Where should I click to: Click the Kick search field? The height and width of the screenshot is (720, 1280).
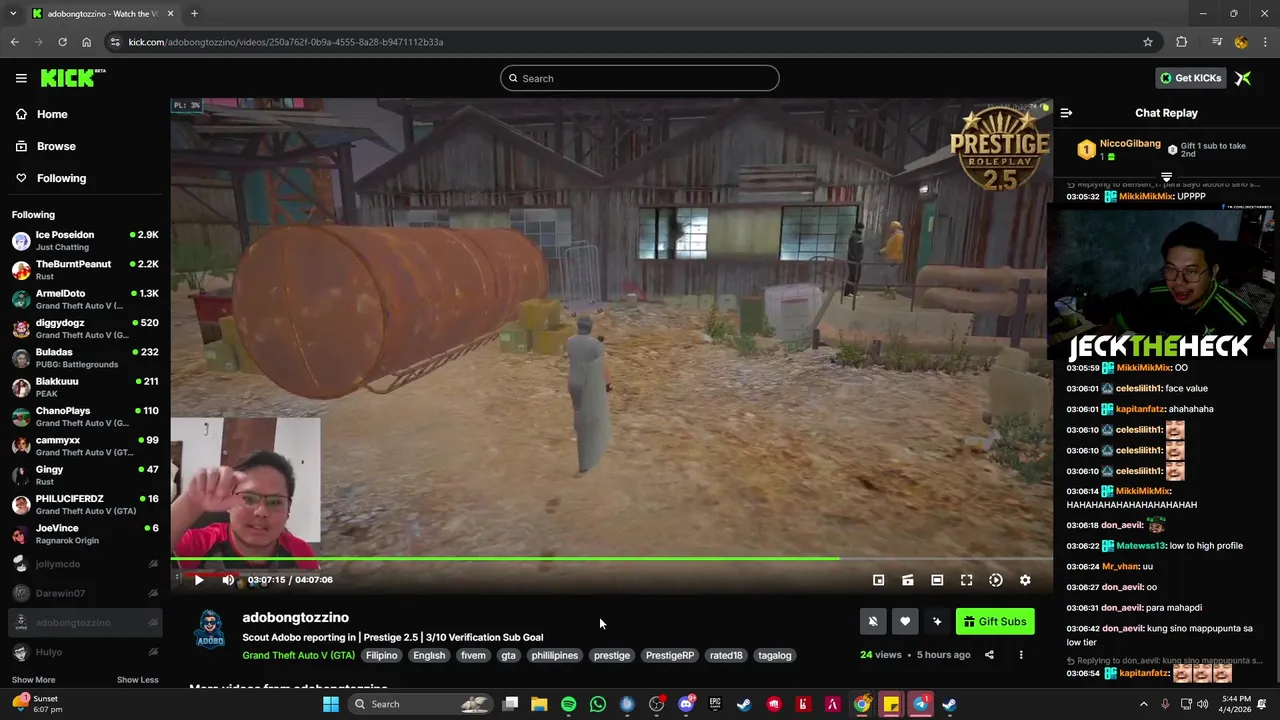tap(640, 78)
